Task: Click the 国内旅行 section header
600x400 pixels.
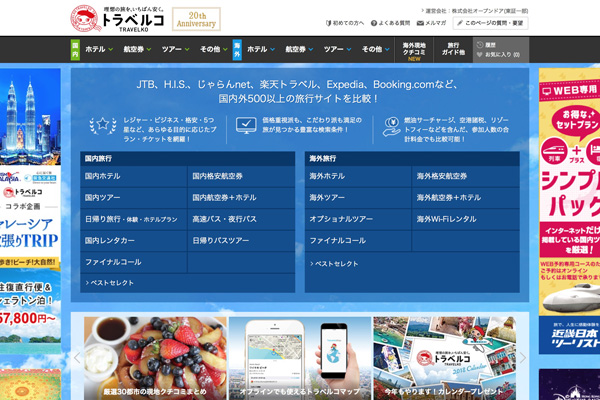Action: pyautogui.click(x=188, y=158)
